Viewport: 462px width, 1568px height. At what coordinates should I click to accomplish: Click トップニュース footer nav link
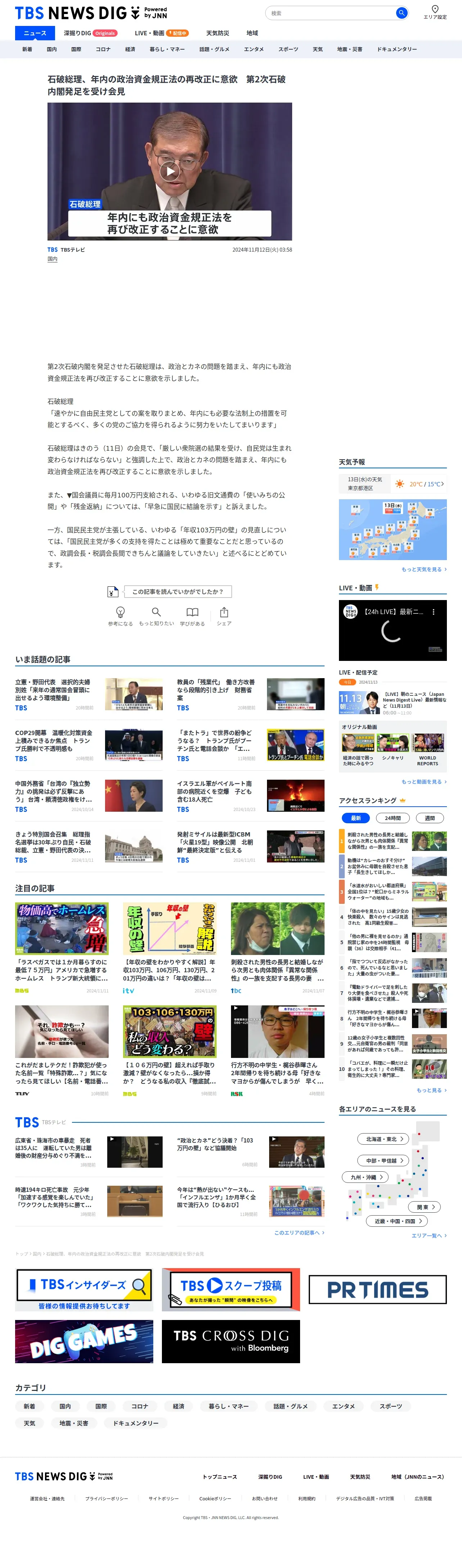coord(220,1477)
